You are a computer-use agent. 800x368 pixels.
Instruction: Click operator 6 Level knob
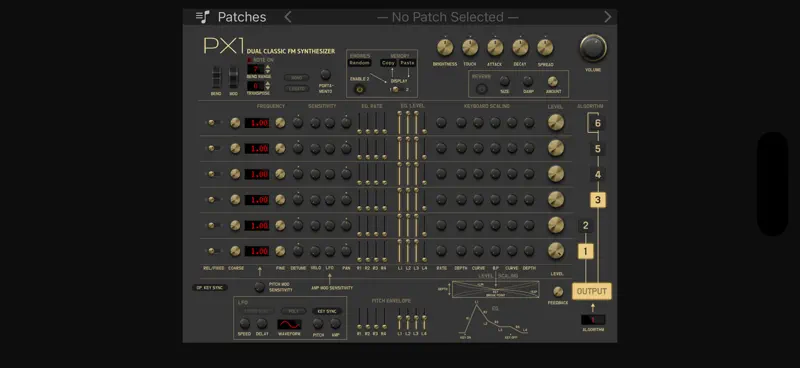pyautogui.click(x=556, y=122)
